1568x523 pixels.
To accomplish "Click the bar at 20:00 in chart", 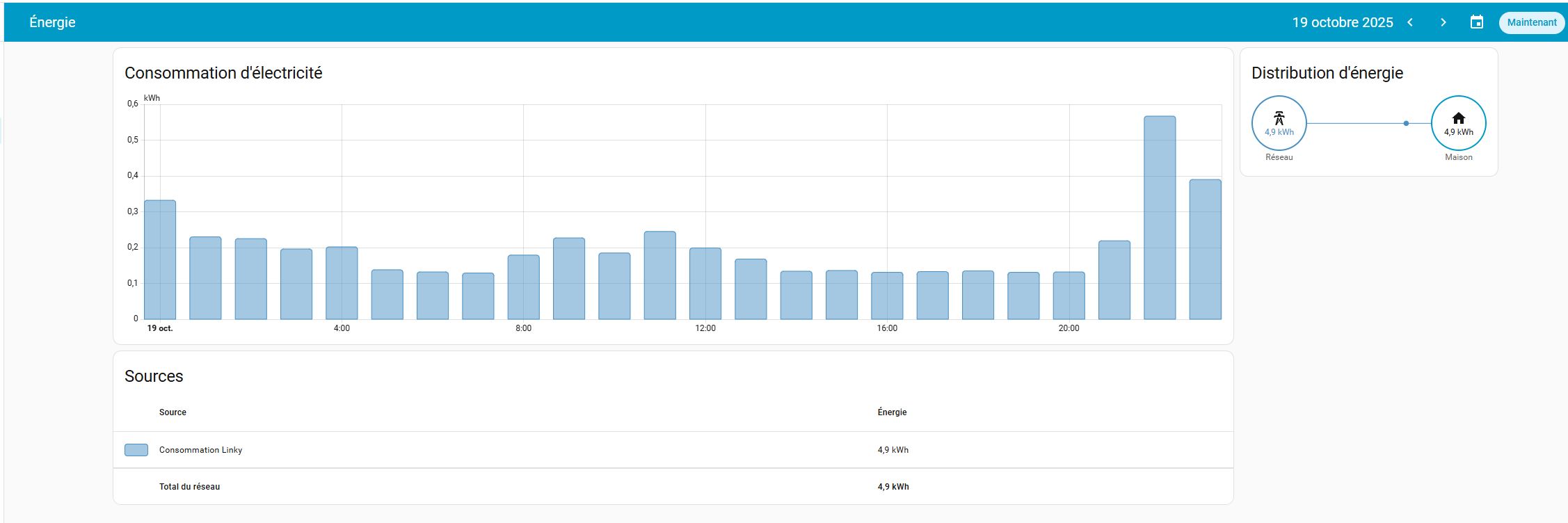I will pos(1069,296).
